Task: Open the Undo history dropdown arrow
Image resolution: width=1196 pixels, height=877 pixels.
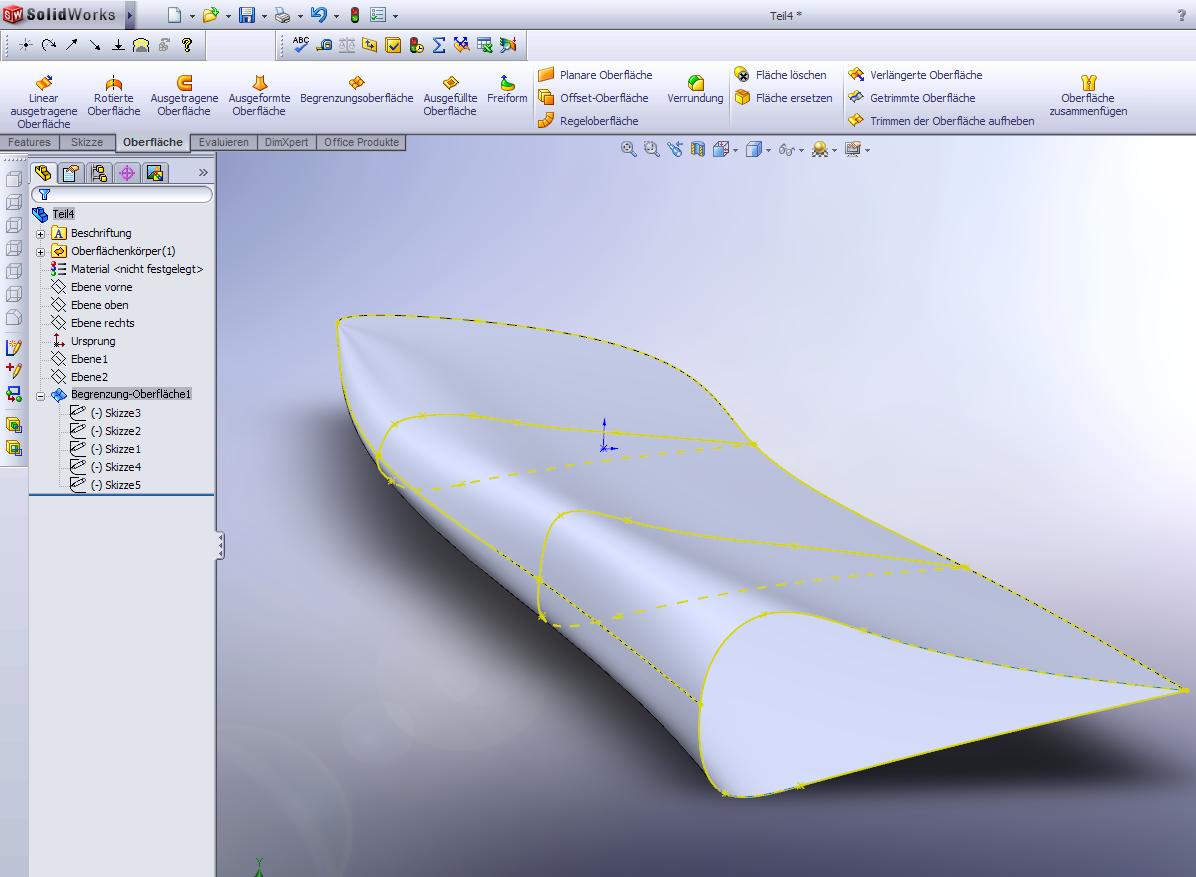Action: click(x=336, y=16)
